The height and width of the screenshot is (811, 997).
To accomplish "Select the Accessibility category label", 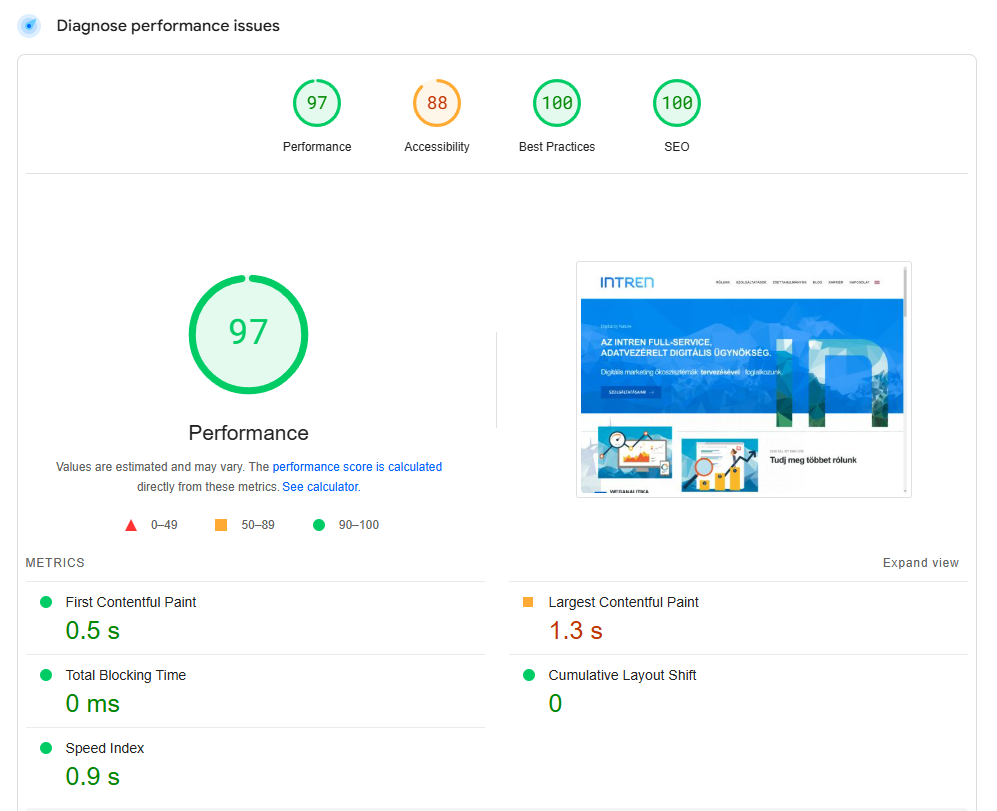I will 437,147.
